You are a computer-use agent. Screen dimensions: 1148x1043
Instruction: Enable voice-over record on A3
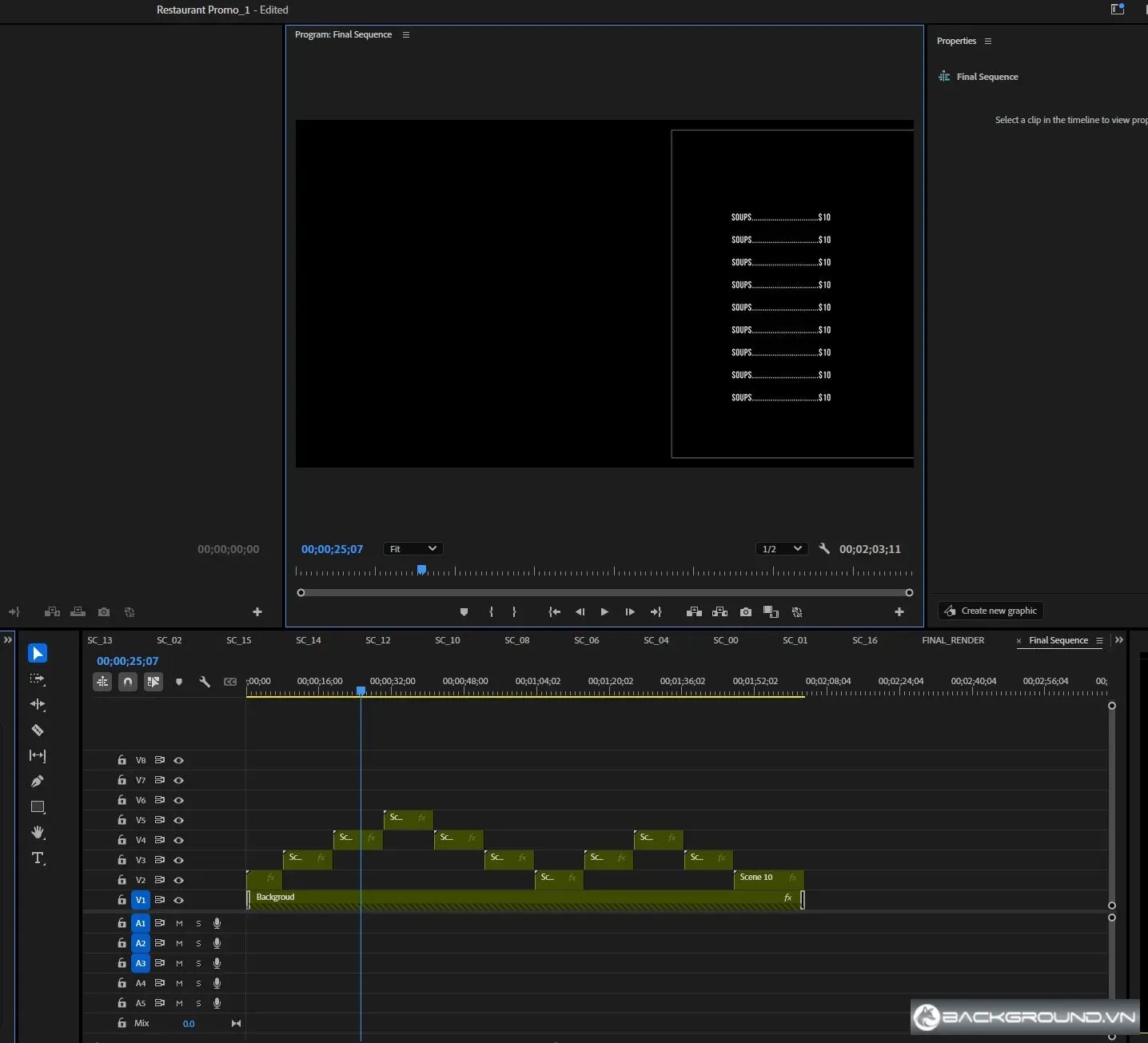217,963
